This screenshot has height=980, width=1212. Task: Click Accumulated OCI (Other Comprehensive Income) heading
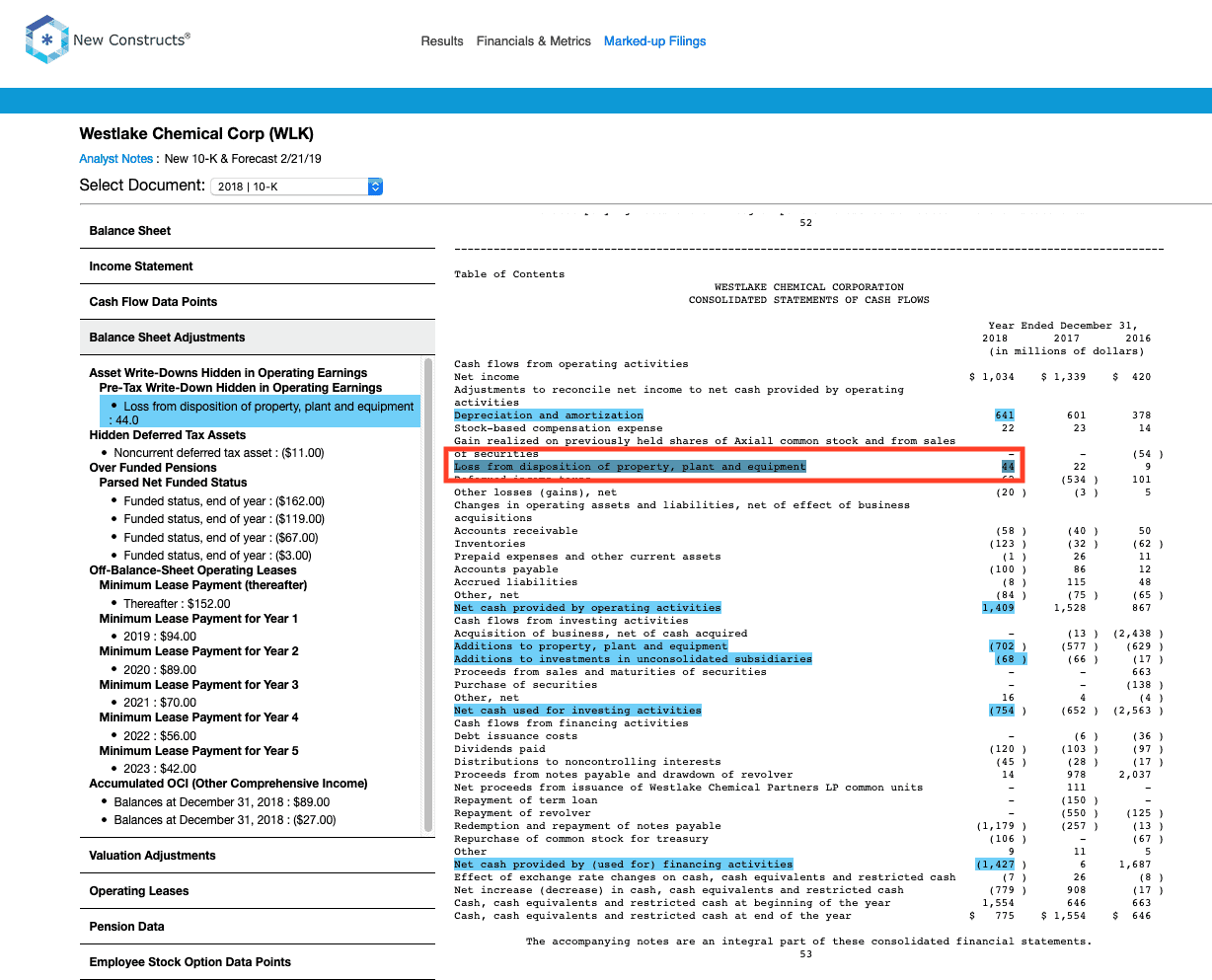tap(228, 784)
